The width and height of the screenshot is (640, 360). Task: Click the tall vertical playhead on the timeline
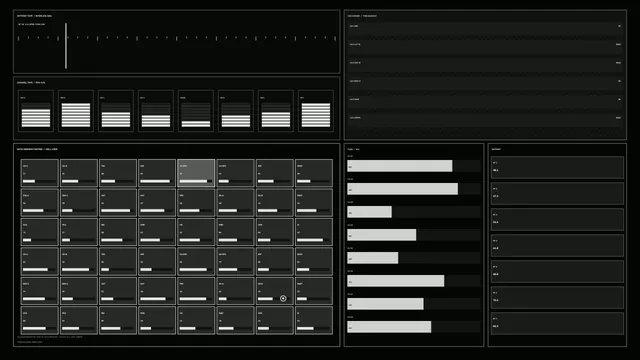coord(66,46)
